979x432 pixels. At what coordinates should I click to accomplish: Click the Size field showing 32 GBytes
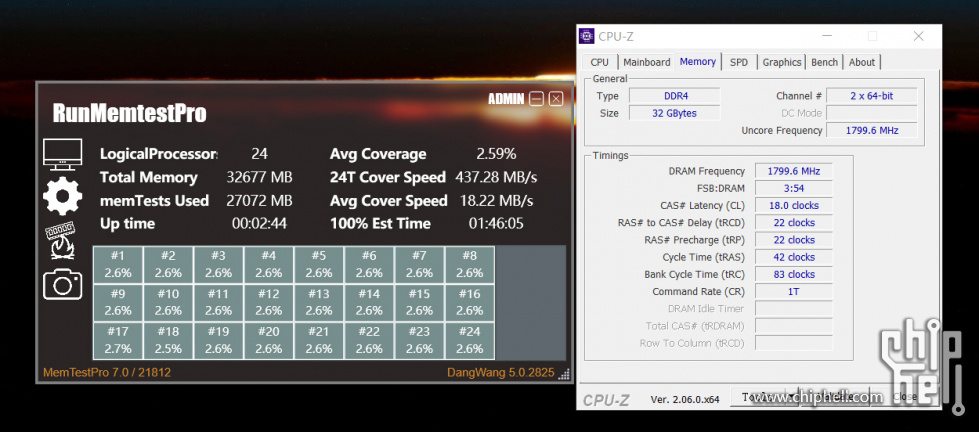coord(674,113)
